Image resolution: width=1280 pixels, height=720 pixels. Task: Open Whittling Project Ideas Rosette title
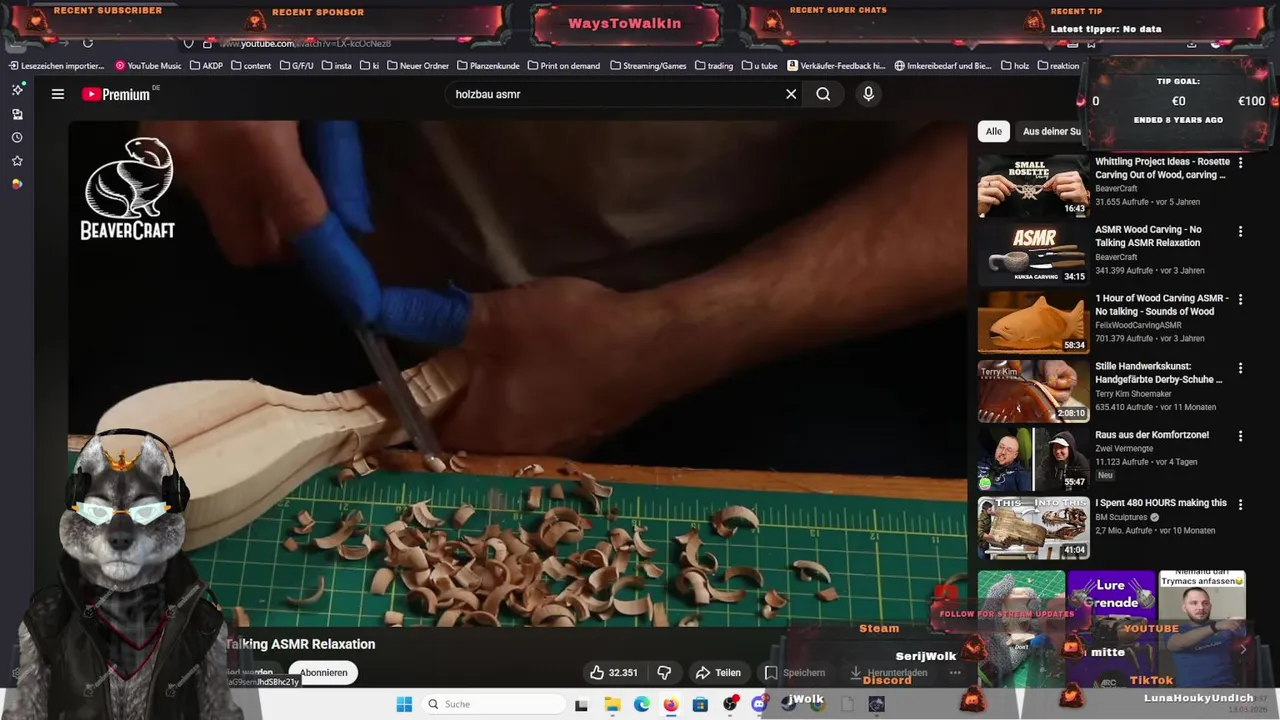click(x=1162, y=168)
